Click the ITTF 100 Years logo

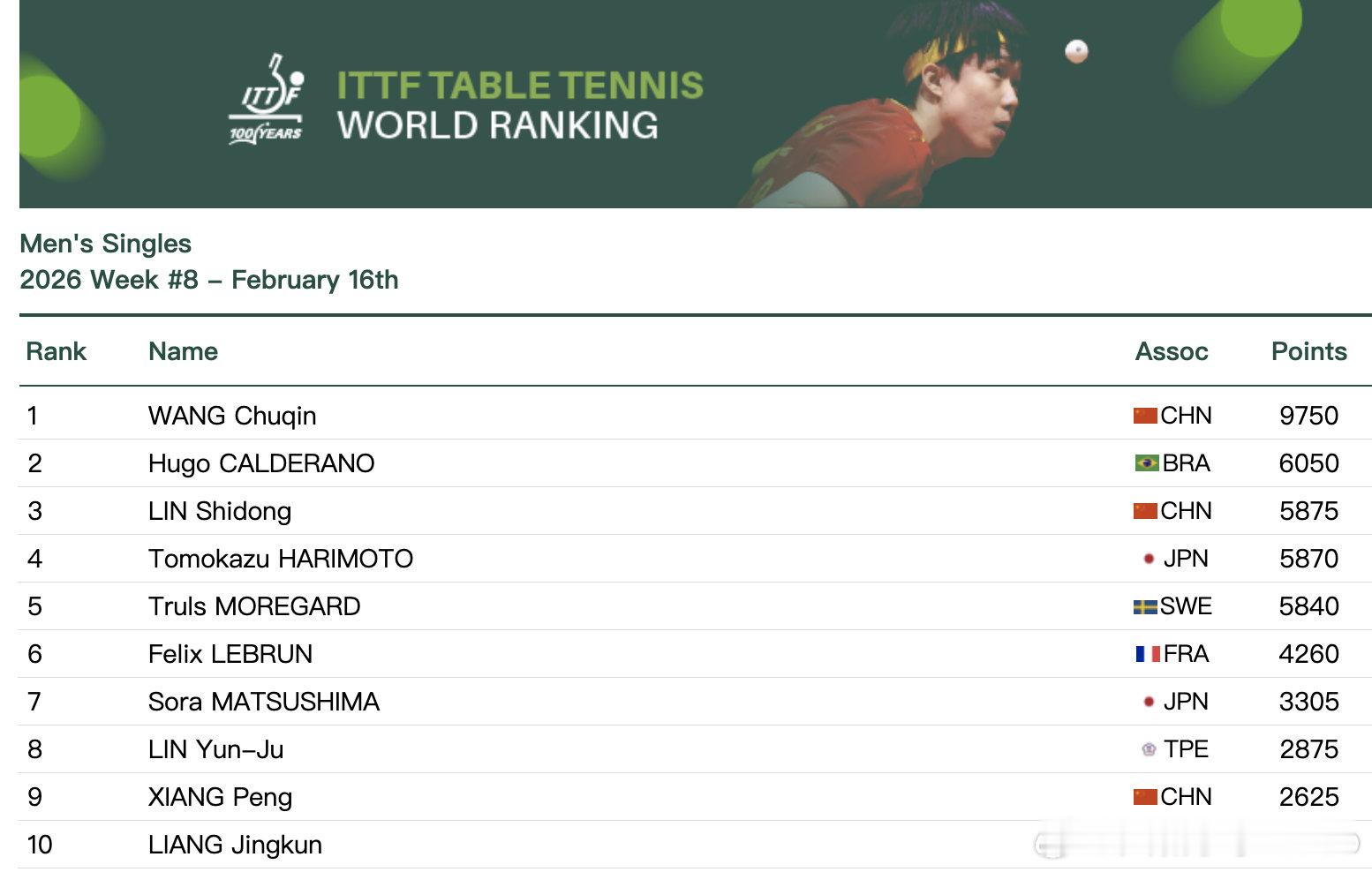pos(267,100)
